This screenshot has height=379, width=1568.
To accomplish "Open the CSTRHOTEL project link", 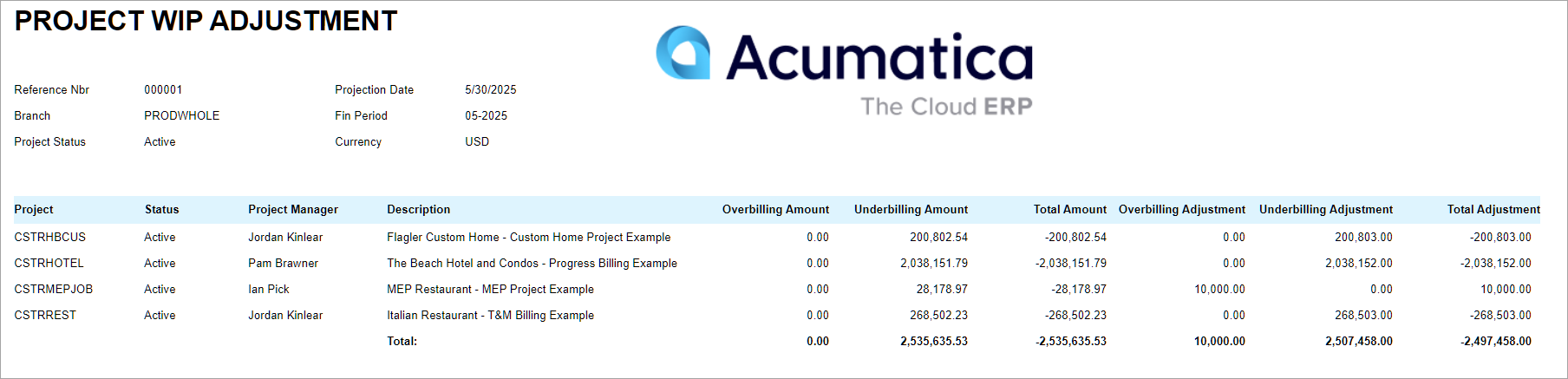I will point(49,263).
